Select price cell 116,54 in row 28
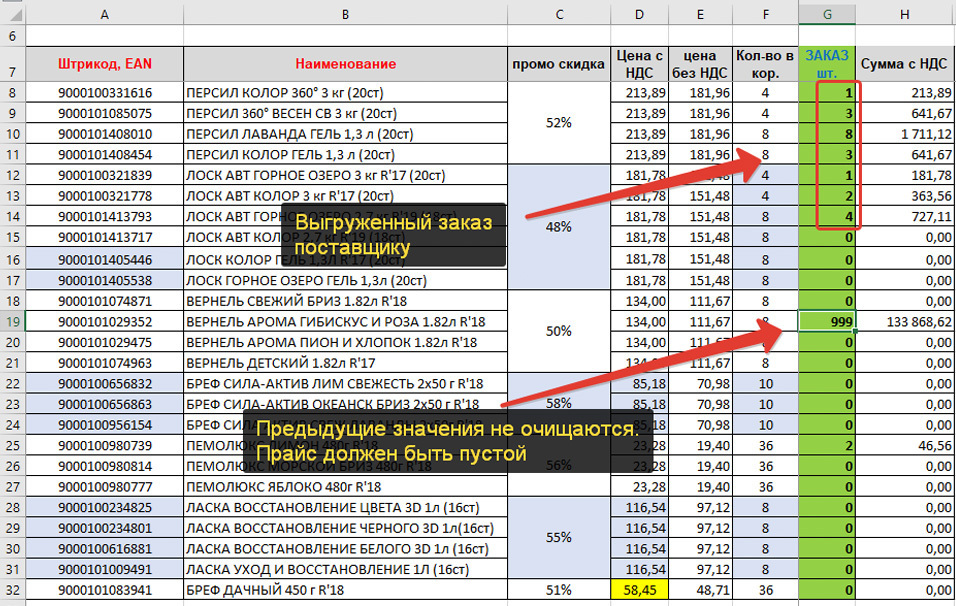The image size is (956, 606). 639,507
